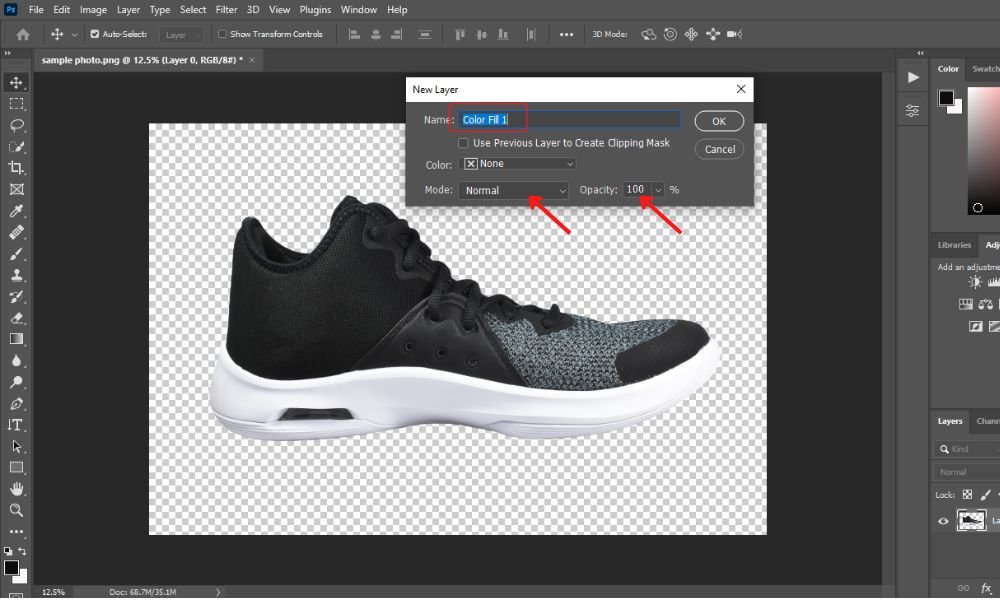Select the Eyedropper tool
Viewport: 1000px width, 600px height.
[16, 210]
